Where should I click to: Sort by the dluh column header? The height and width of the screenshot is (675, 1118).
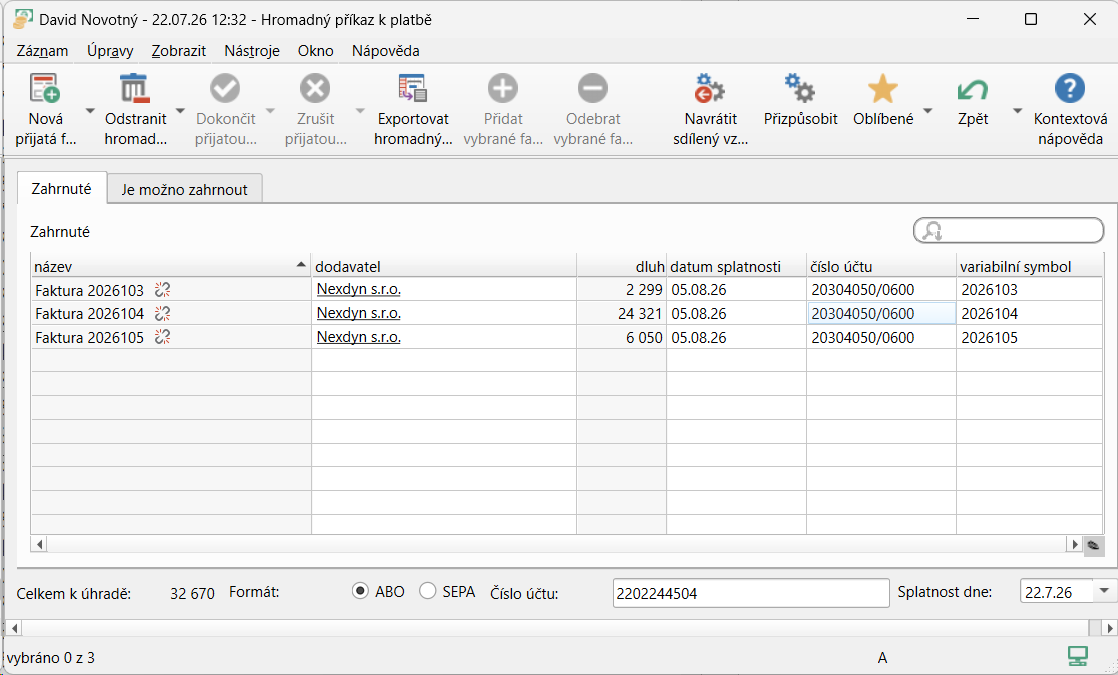click(621, 267)
